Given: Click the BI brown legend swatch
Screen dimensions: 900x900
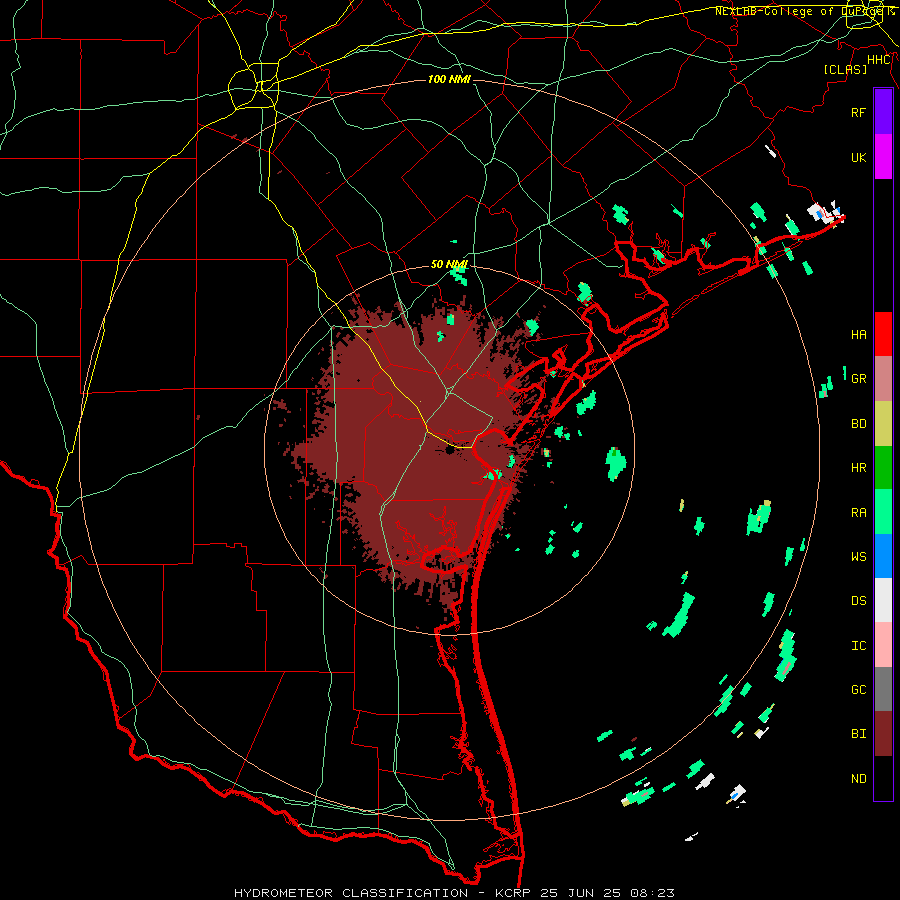Looking at the screenshot, I should (883, 734).
